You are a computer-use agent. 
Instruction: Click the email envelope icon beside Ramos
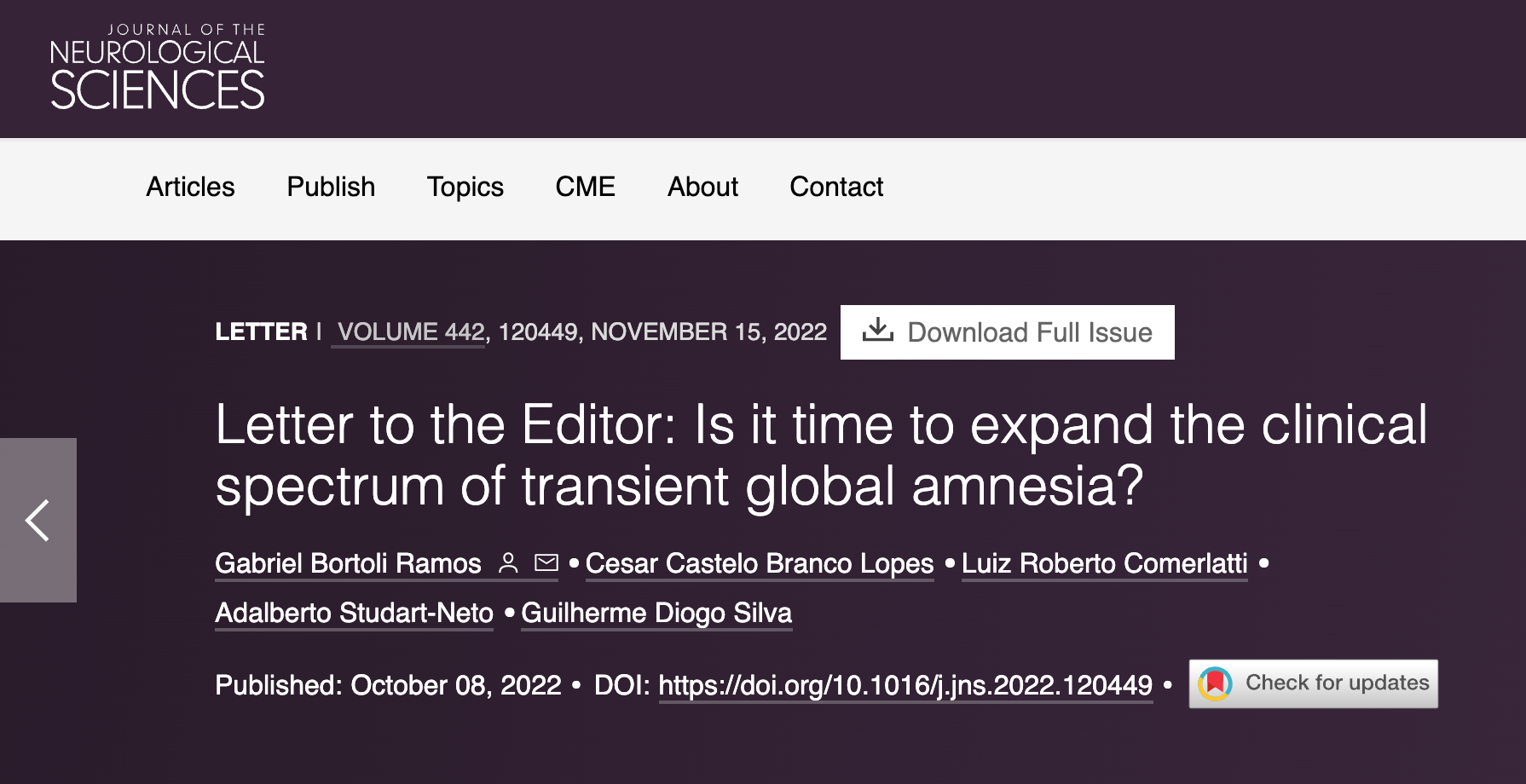point(546,562)
